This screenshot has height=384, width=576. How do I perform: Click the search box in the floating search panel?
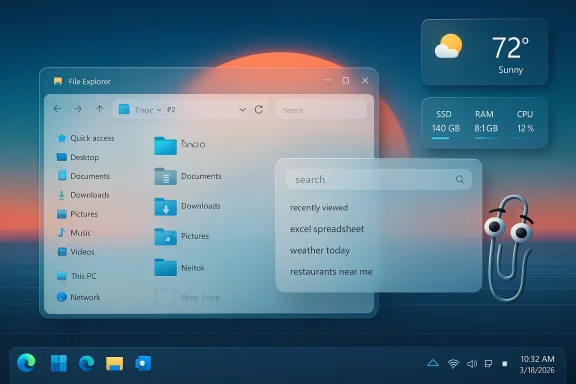(379, 179)
